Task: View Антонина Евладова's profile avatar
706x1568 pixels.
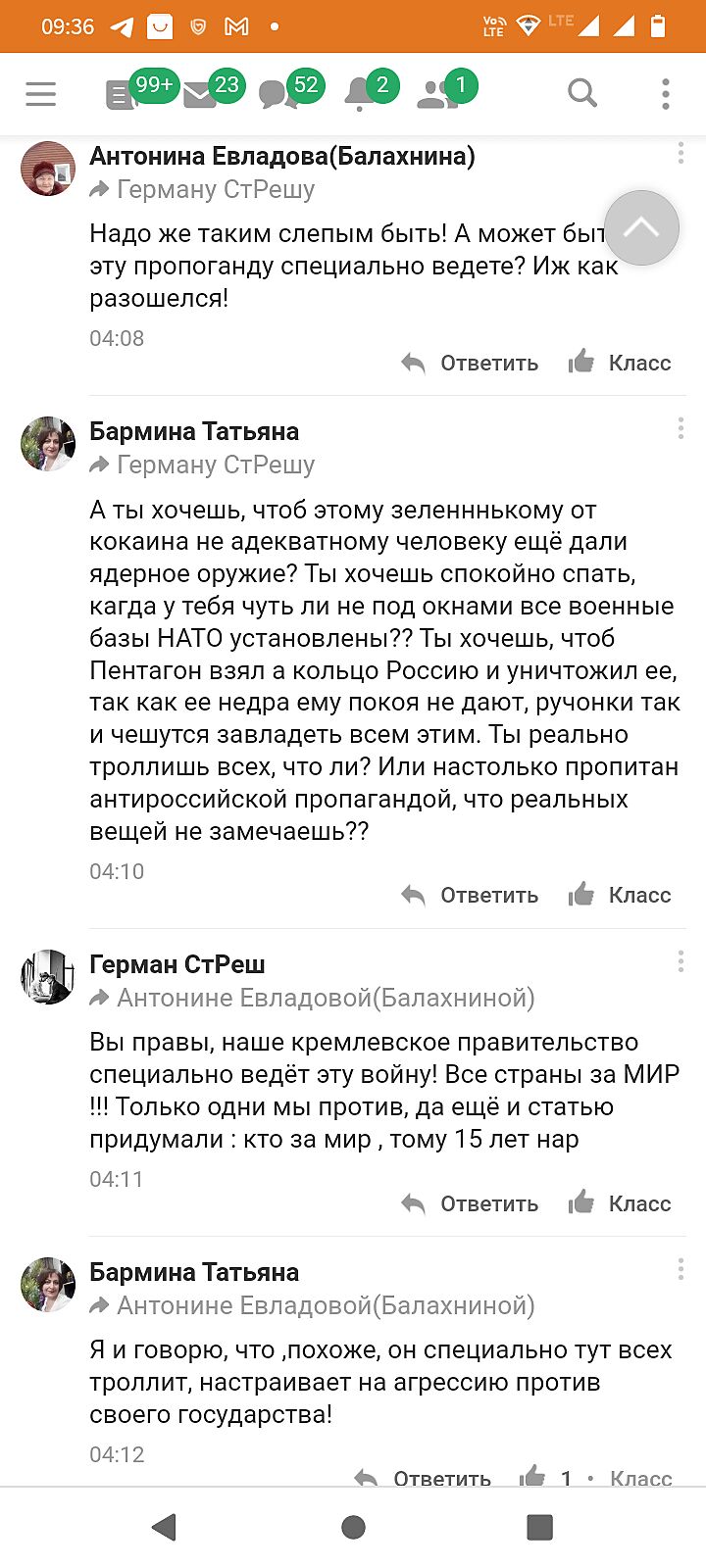Action: [x=48, y=169]
